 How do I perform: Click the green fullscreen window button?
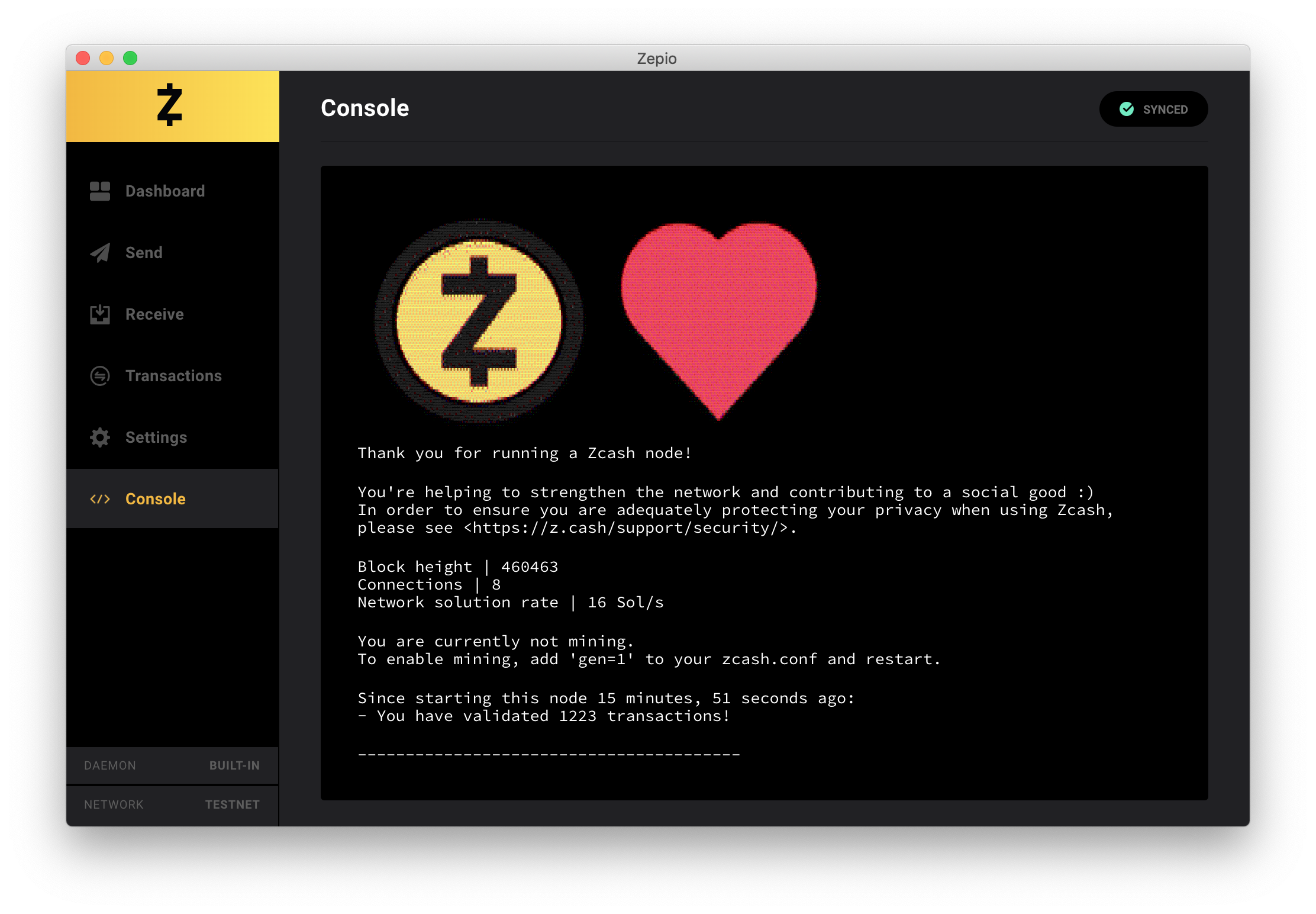[130, 58]
